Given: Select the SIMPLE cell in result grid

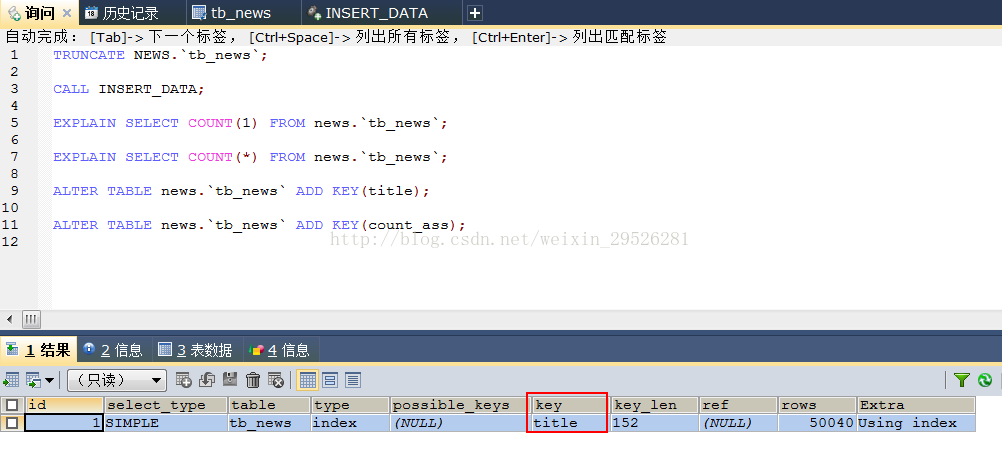Looking at the screenshot, I should (166, 423).
